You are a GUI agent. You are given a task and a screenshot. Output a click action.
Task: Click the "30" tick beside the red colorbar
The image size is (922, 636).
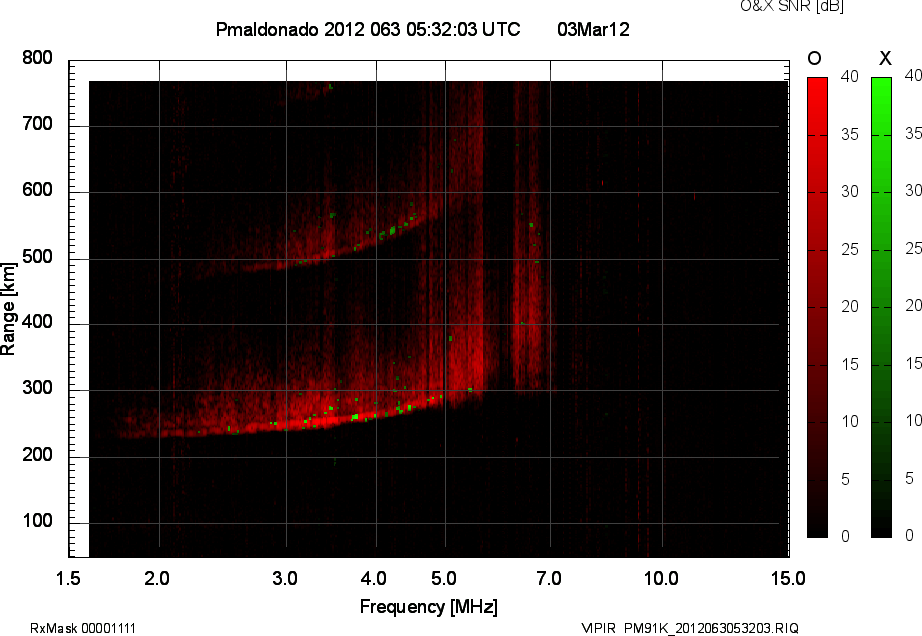pos(850,192)
